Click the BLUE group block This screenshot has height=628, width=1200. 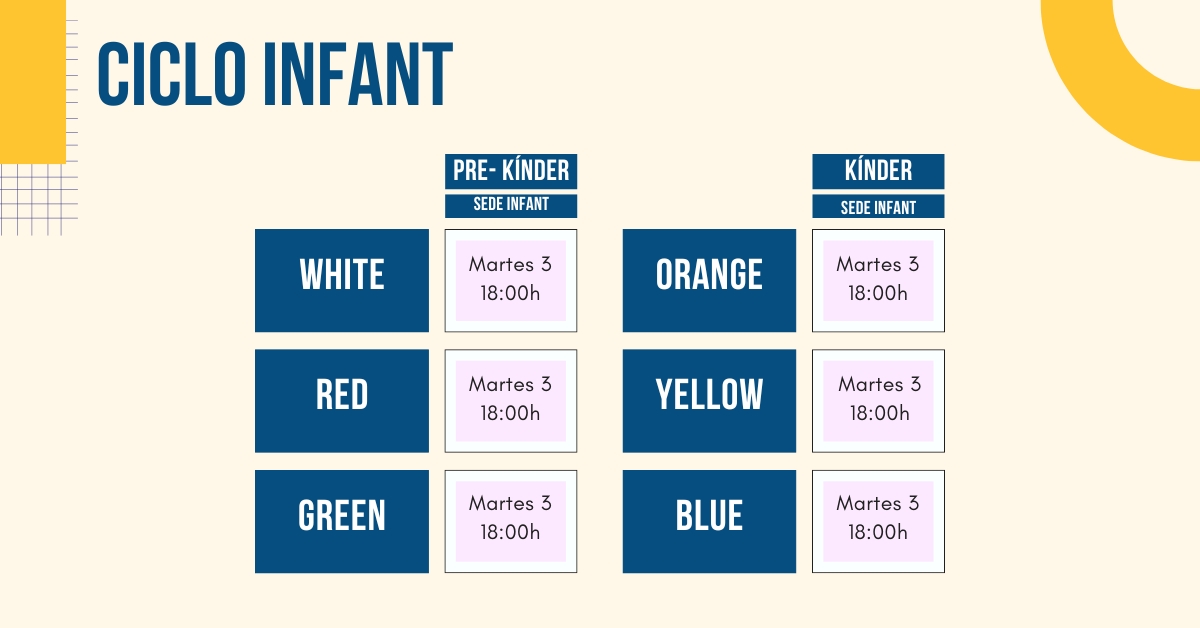pyautogui.click(x=709, y=521)
